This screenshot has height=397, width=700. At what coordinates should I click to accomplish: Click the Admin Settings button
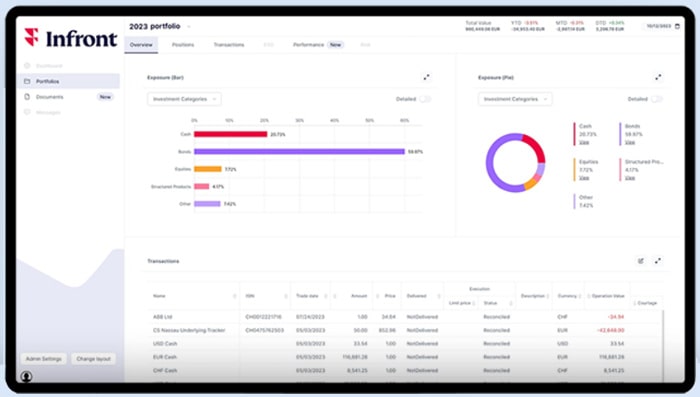[43, 359]
